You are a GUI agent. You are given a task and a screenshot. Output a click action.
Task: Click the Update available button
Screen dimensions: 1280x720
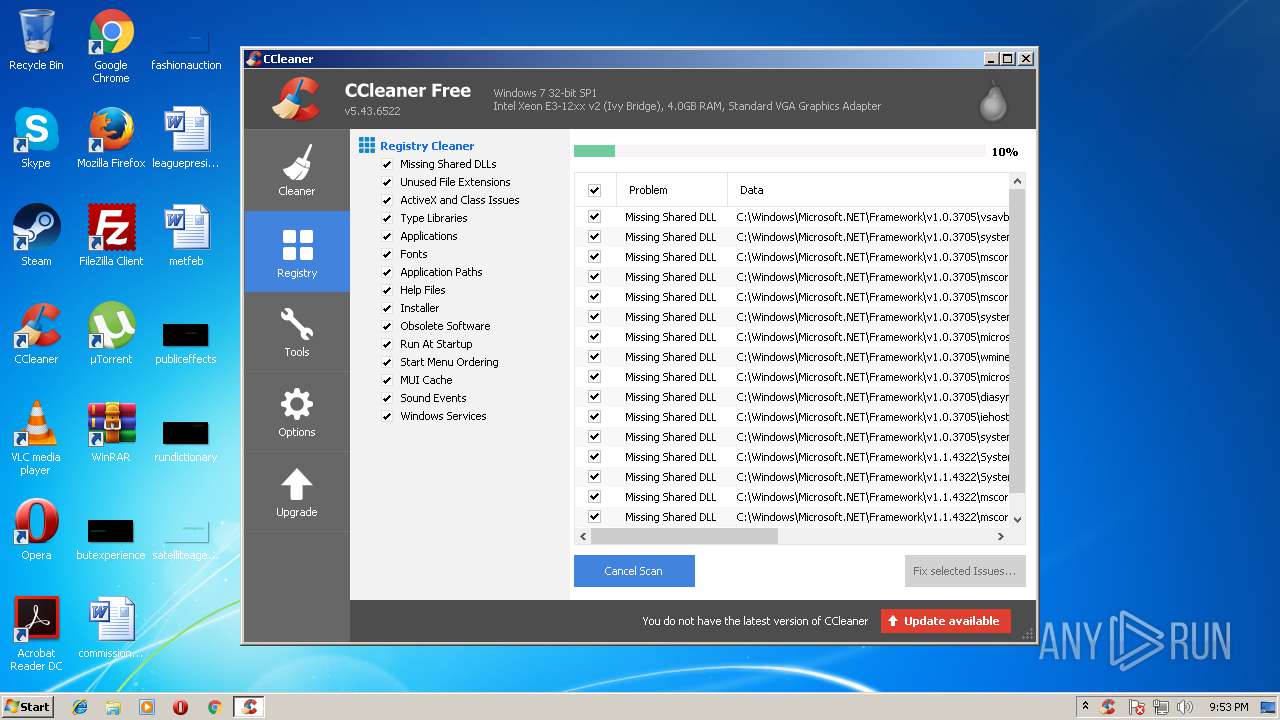click(x=946, y=621)
